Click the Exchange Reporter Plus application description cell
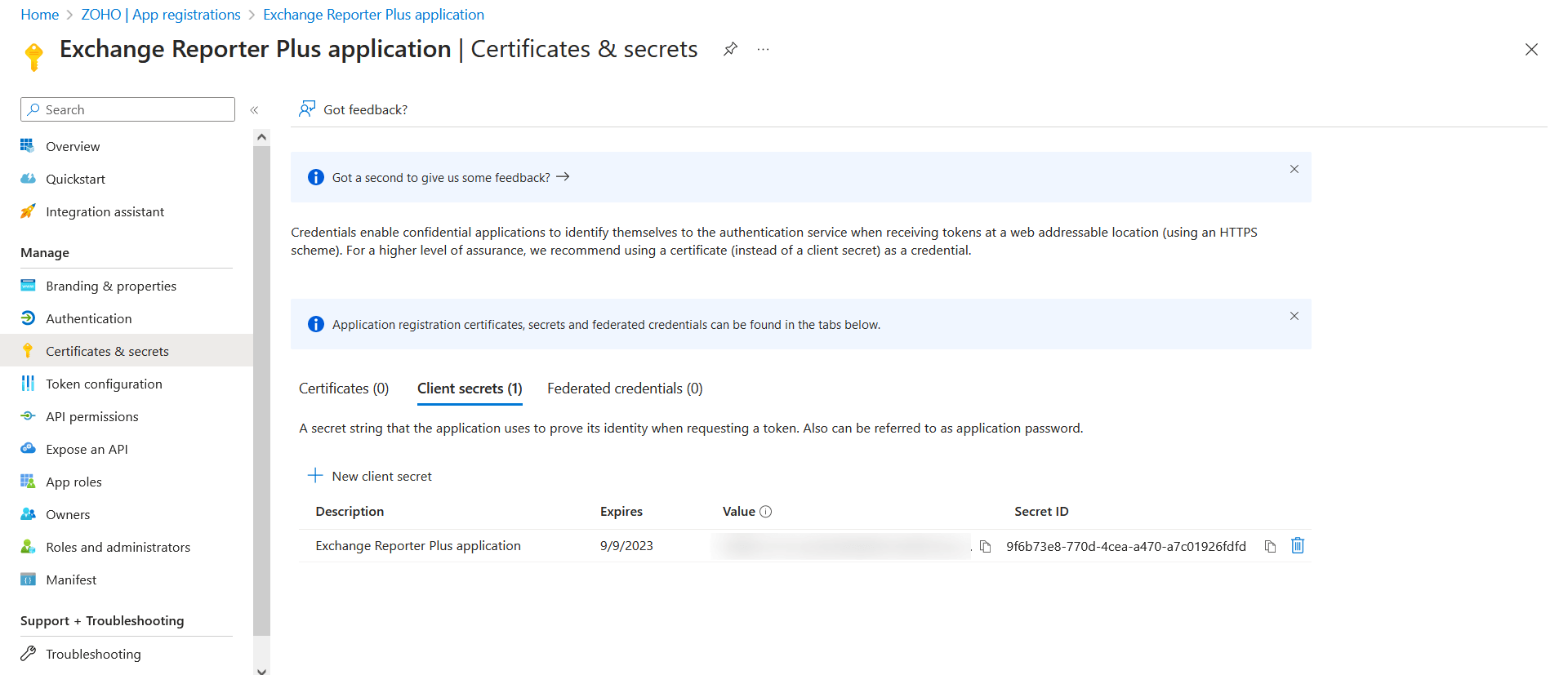This screenshot has height=675, width=1568. coord(418,546)
